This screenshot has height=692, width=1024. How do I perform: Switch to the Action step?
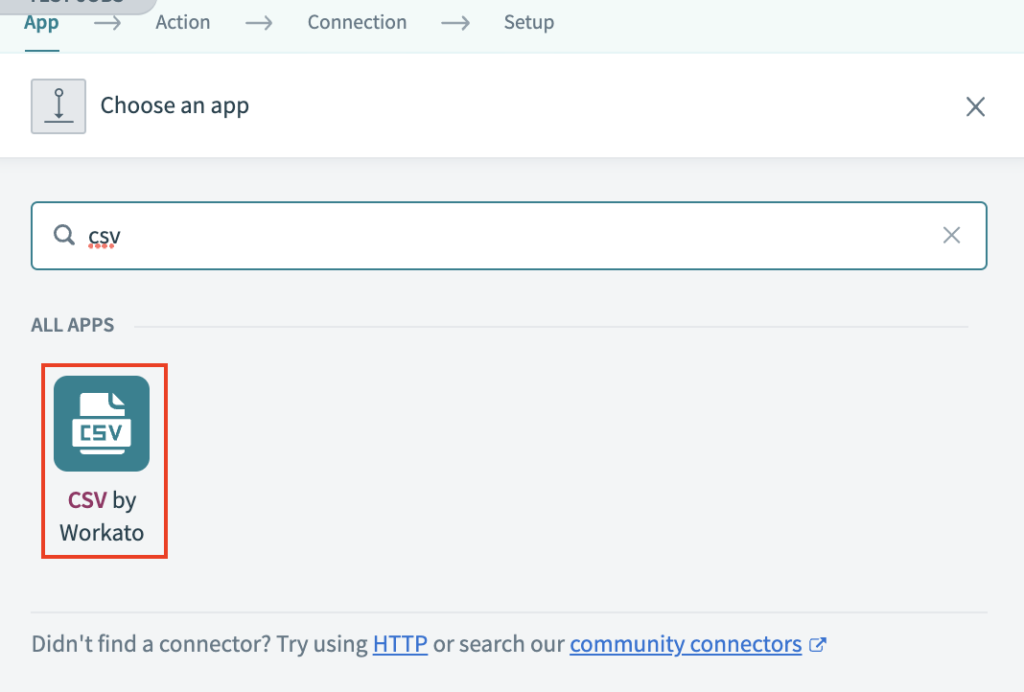click(x=182, y=22)
